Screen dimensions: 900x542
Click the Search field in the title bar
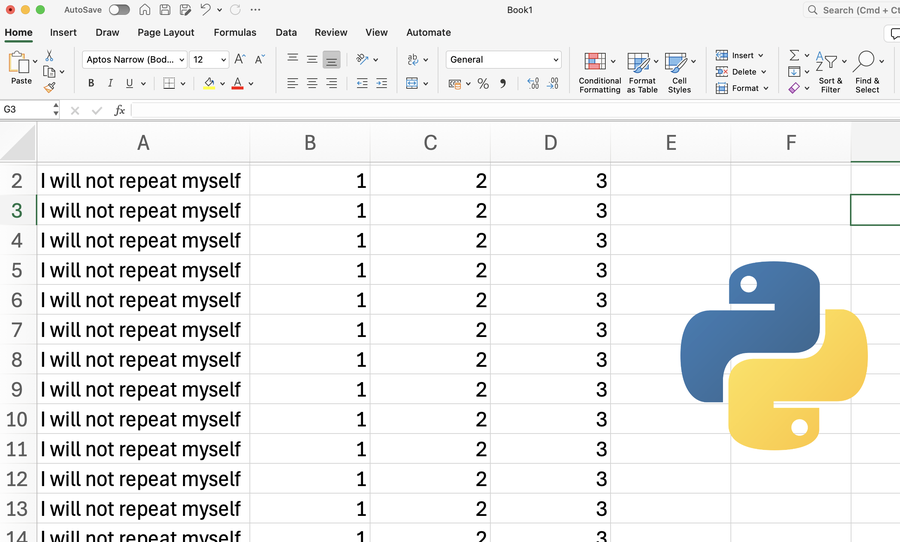852,10
